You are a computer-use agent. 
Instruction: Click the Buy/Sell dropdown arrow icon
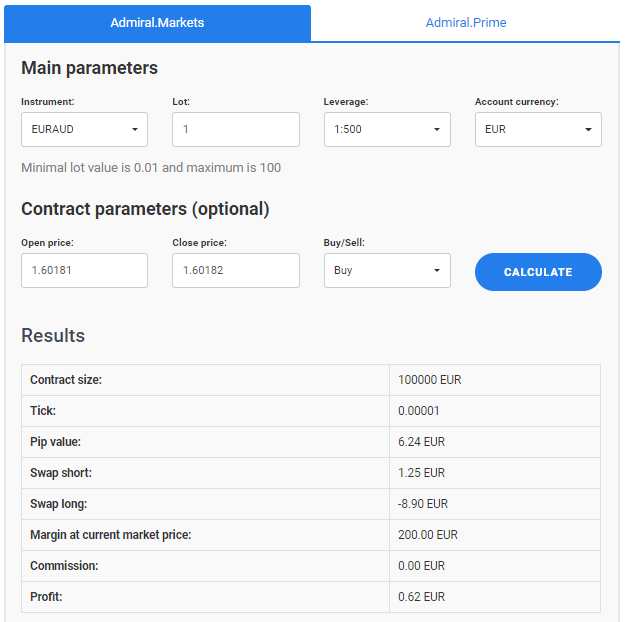437,270
